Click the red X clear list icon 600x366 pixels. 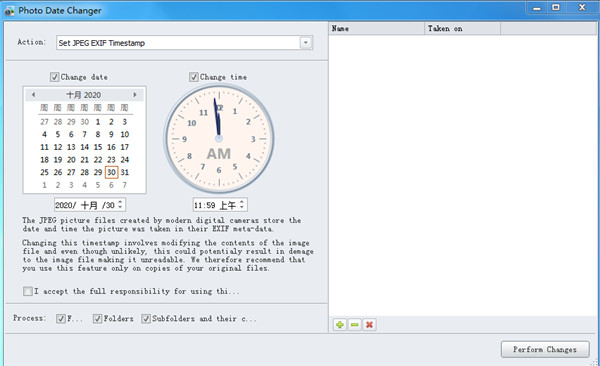369,325
